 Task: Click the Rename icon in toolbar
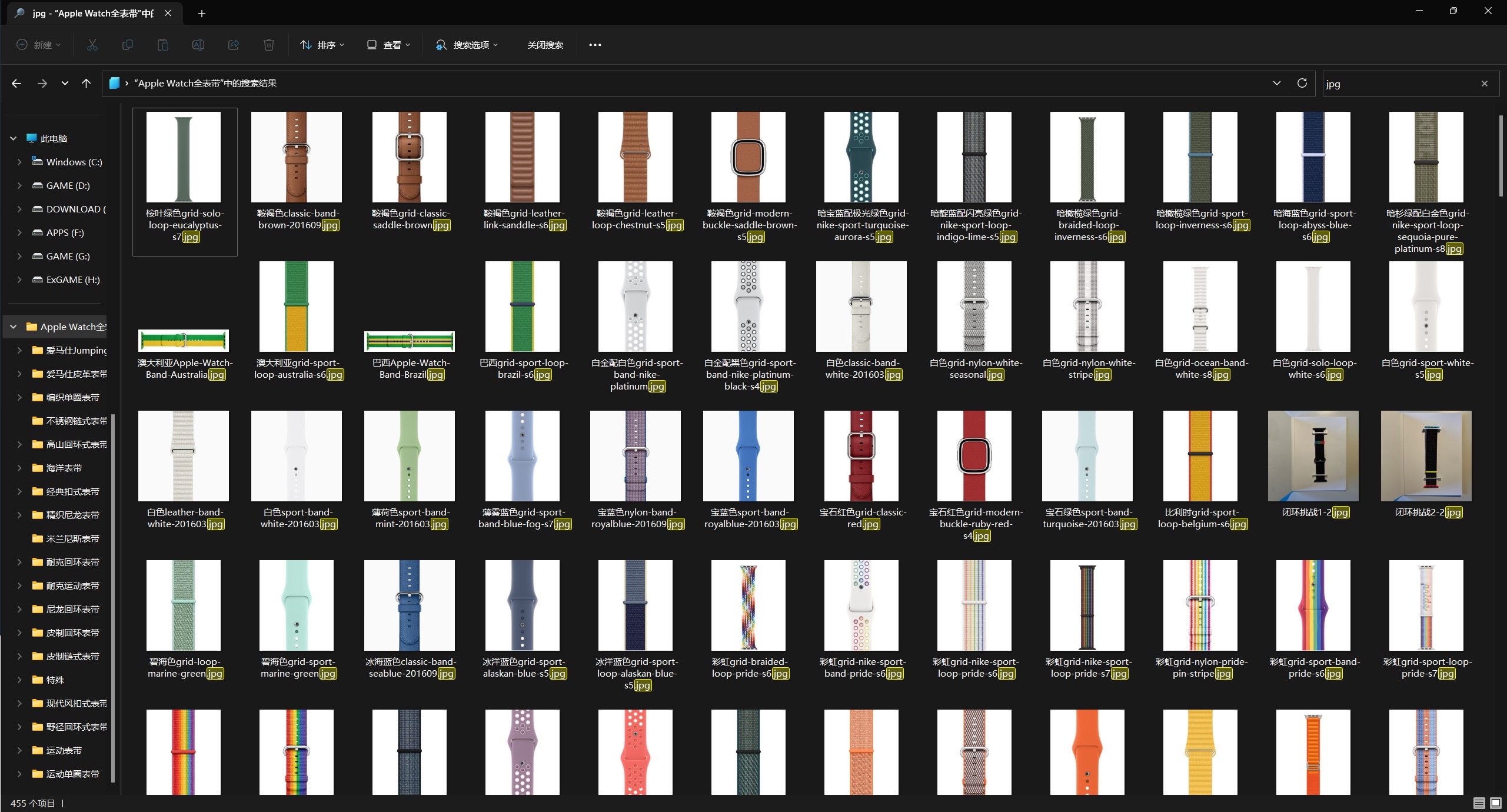point(198,45)
